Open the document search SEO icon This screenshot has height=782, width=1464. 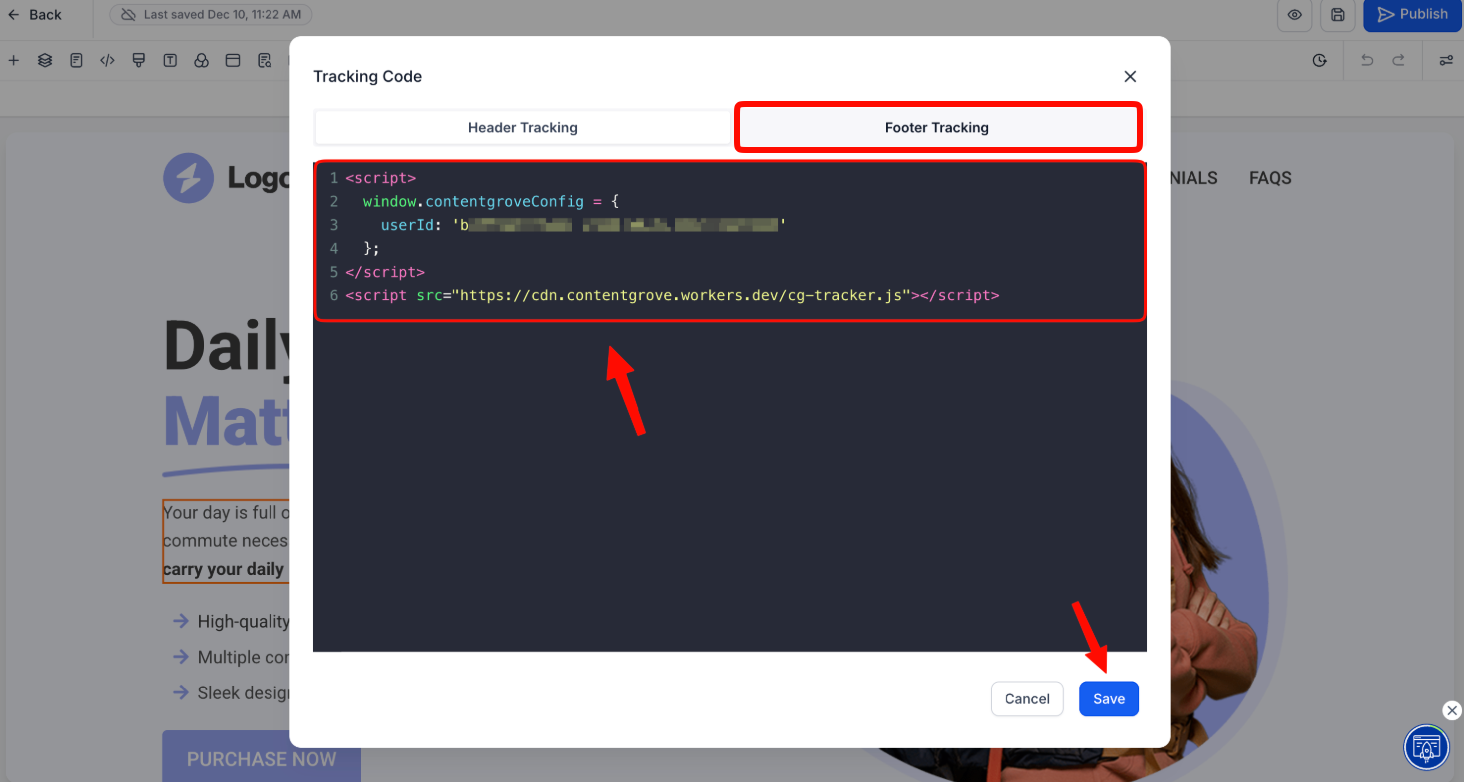[x=265, y=61]
